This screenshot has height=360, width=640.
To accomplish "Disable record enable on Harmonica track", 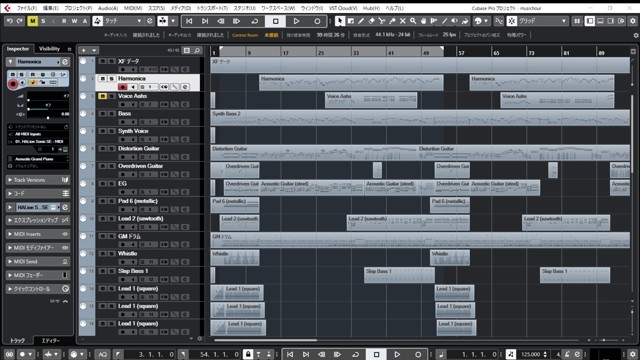I will tap(122, 87).
